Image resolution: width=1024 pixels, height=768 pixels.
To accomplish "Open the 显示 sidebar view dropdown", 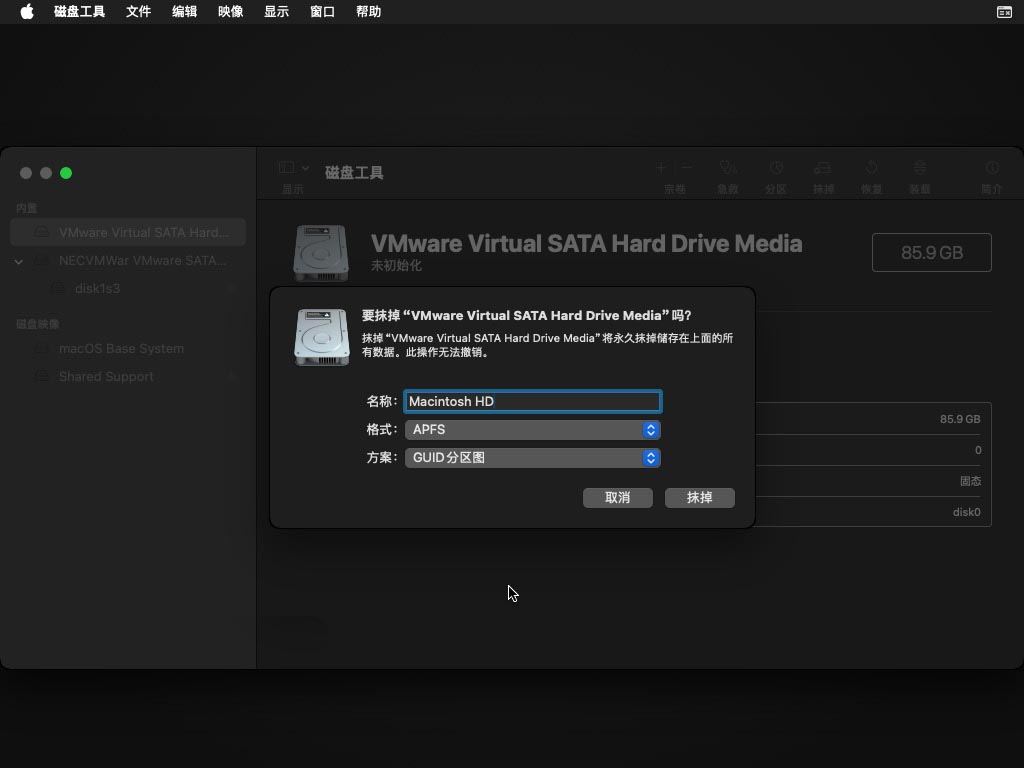I will point(294,169).
